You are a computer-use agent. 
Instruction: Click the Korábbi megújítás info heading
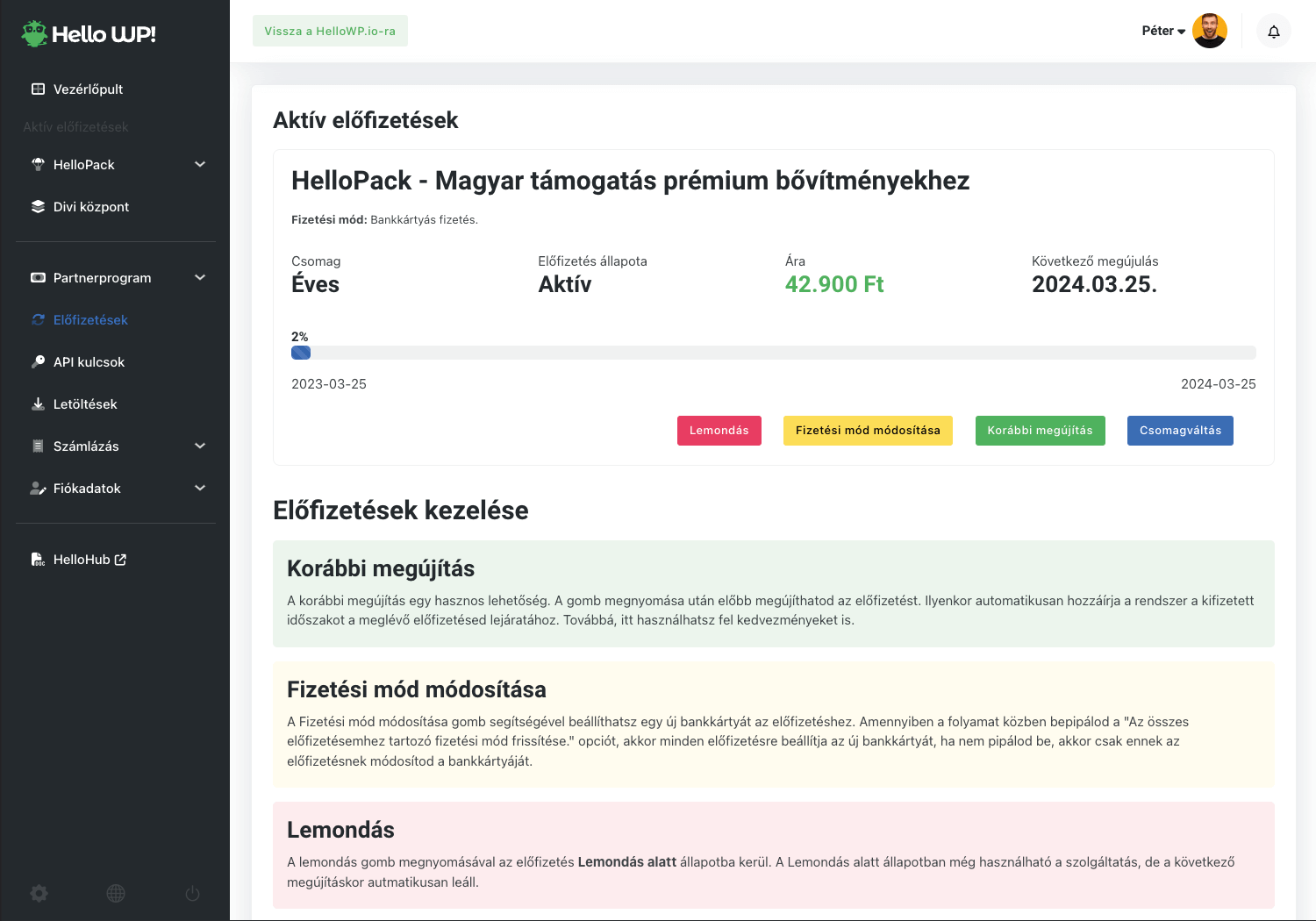[x=381, y=568]
